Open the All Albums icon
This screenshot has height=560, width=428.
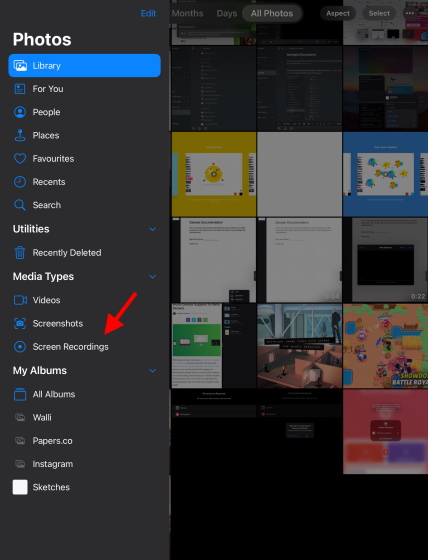tap(20, 394)
